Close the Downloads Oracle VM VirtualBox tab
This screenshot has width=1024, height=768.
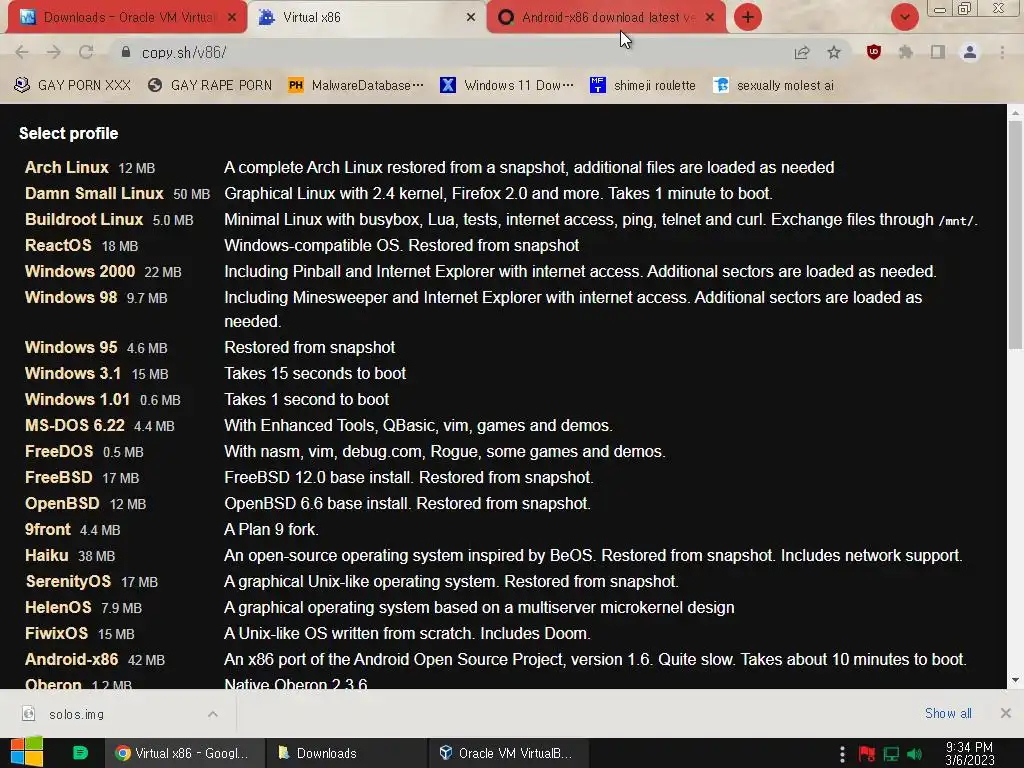(232, 18)
